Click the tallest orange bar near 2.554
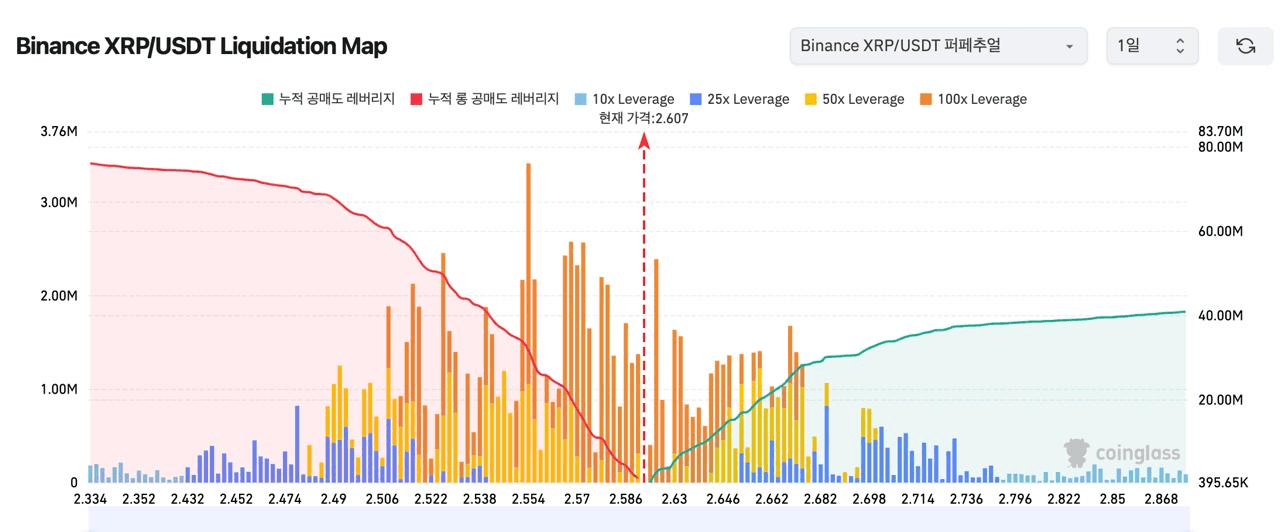1280x532 pixels. pos(527,322)
